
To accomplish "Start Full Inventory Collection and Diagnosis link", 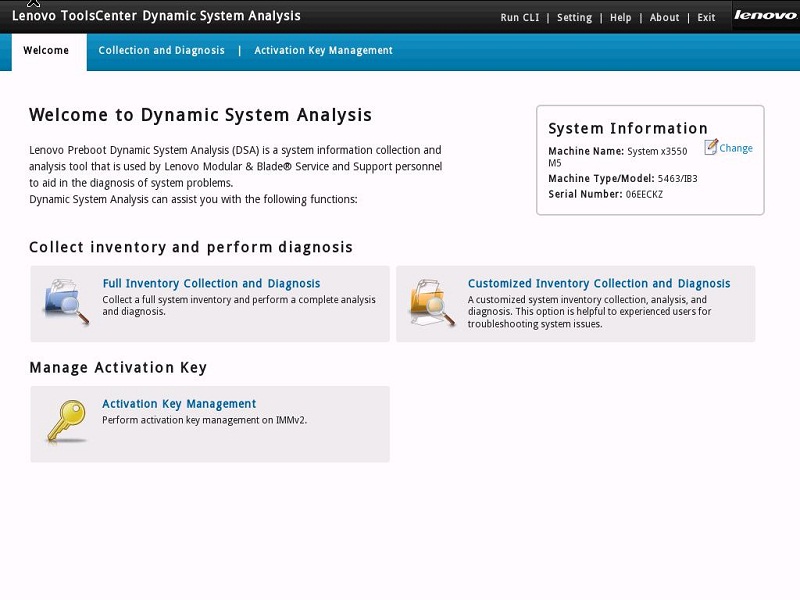I will [211, 284].
